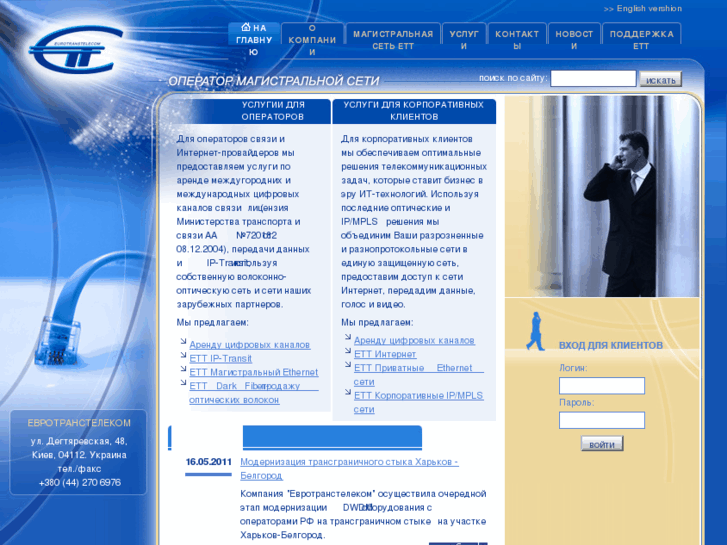This screenshot has width=727, height=545.
Task: Switch to English version link
Action: click(x=643, y=9)
